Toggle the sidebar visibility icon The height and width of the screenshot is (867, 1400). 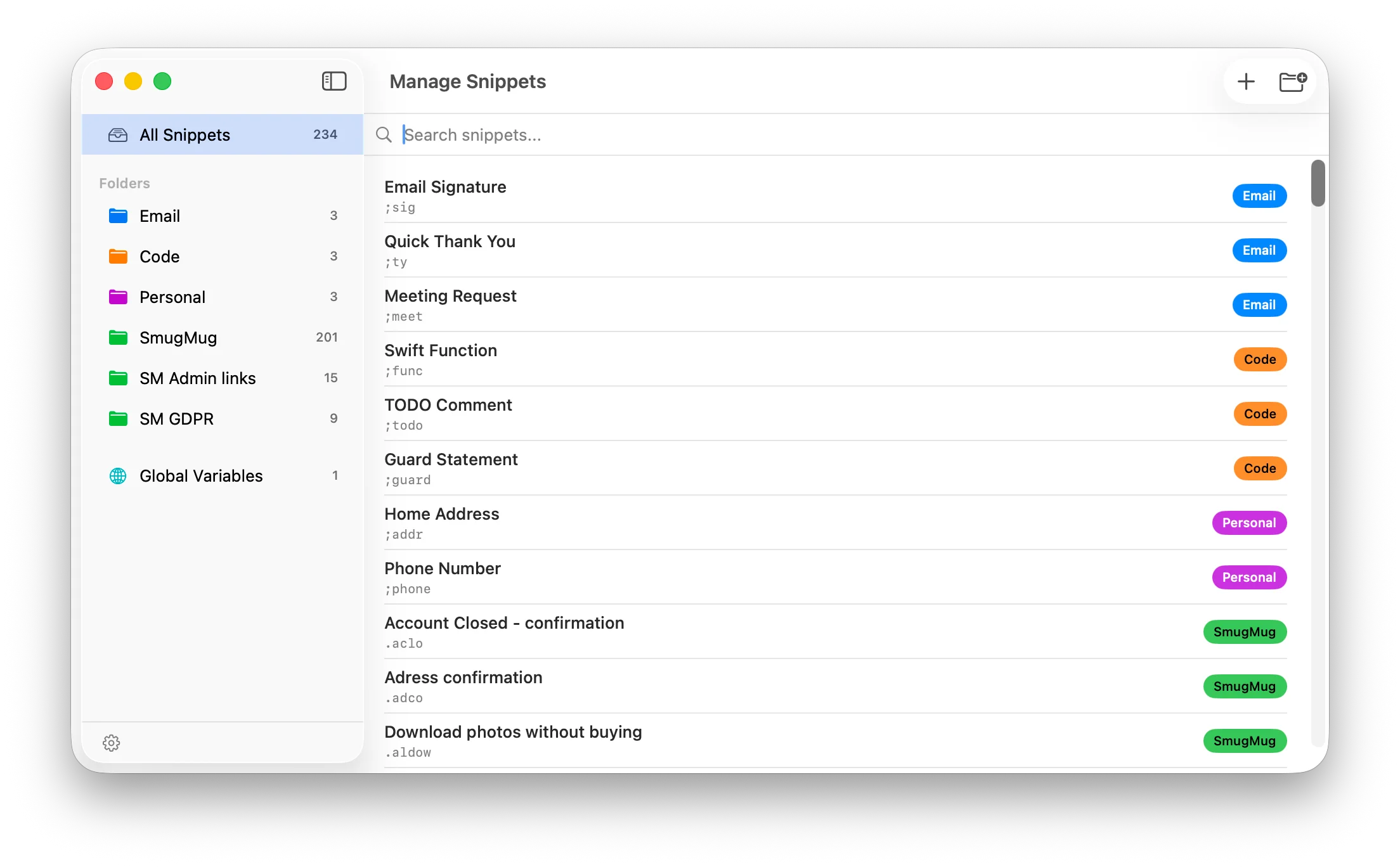click(x=334, y=81)
